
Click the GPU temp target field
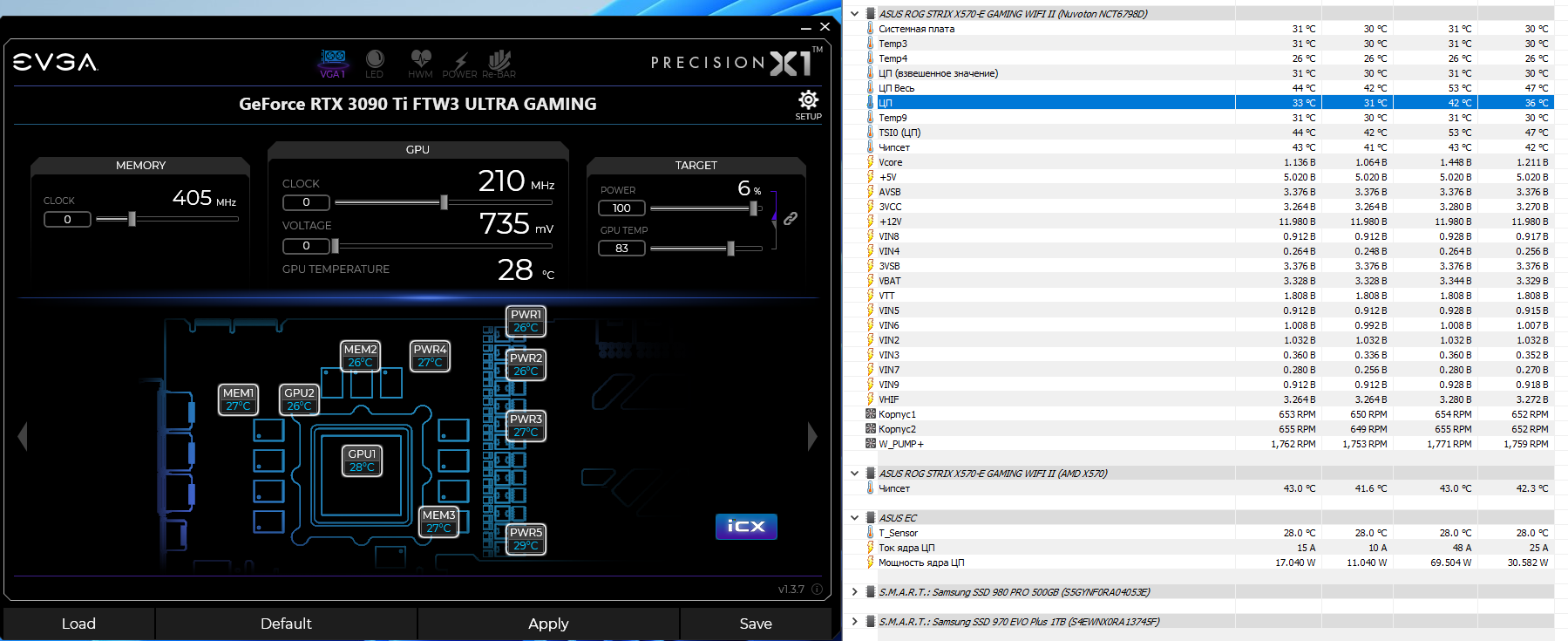point(621,249)
